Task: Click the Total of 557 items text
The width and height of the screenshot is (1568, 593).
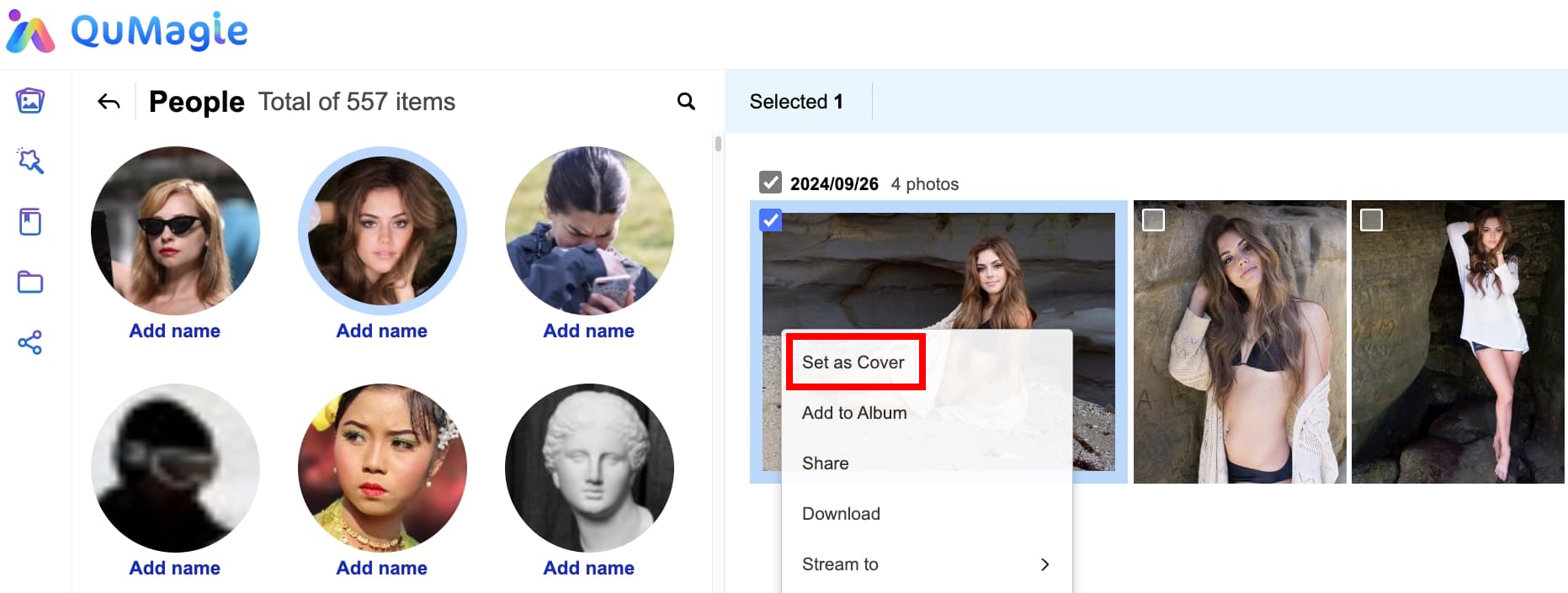Action: point(357,102)
